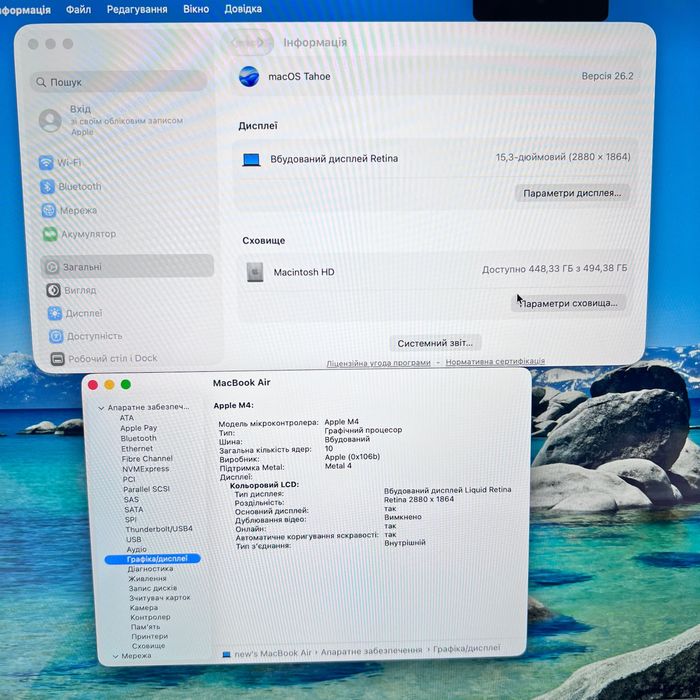This screenshot has width=700, height=700.
Task: Select Контролер entry
Action: [150, 617]
